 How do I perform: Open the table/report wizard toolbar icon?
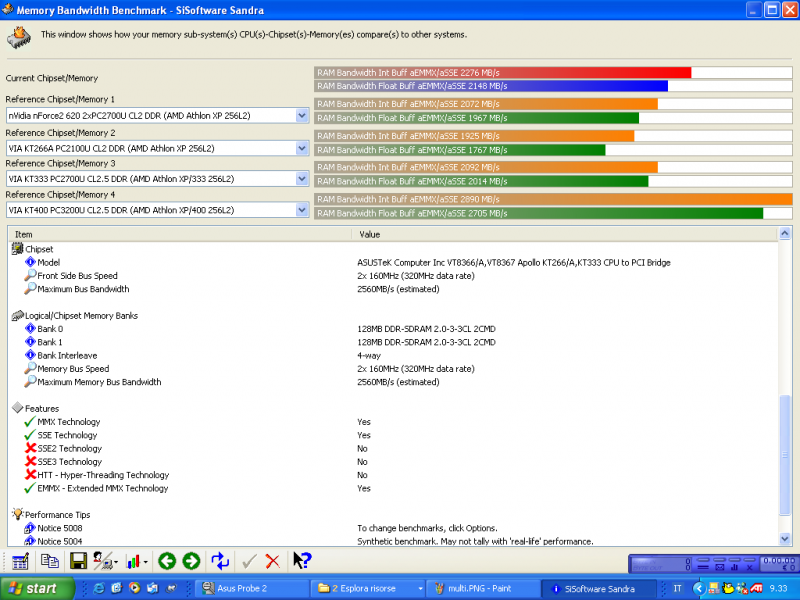click(x=20, y=562)
